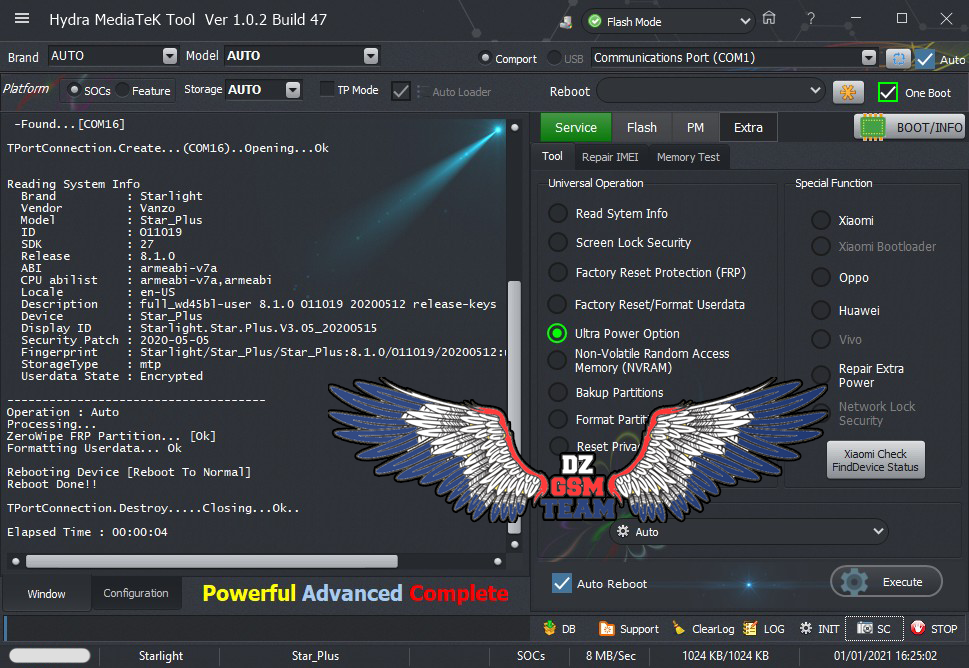Expand the Communications Port dropdown
The height and width of the screenshot is (668, 969).
(x=868, y=58)
